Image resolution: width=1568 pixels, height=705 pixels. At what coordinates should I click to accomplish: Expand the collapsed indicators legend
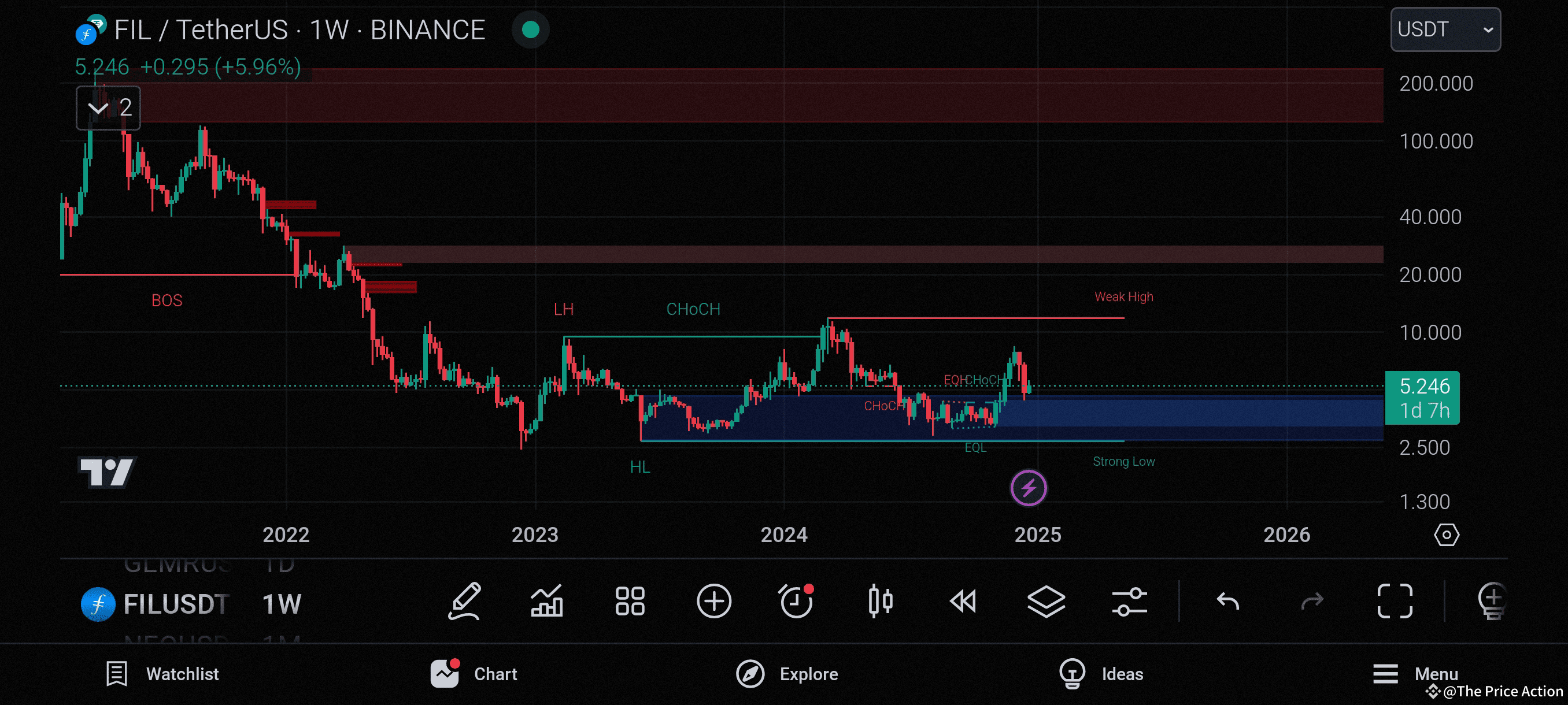108,107
